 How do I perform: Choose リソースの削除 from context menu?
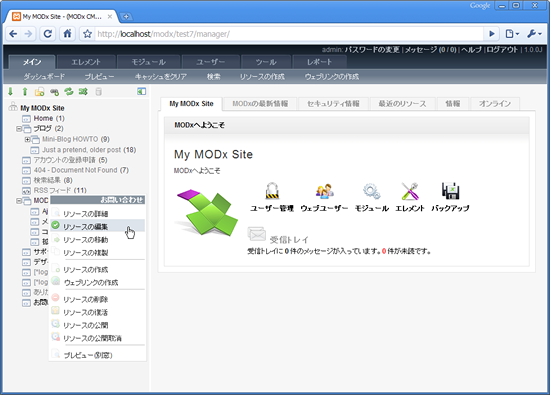[x=98, y=299]
